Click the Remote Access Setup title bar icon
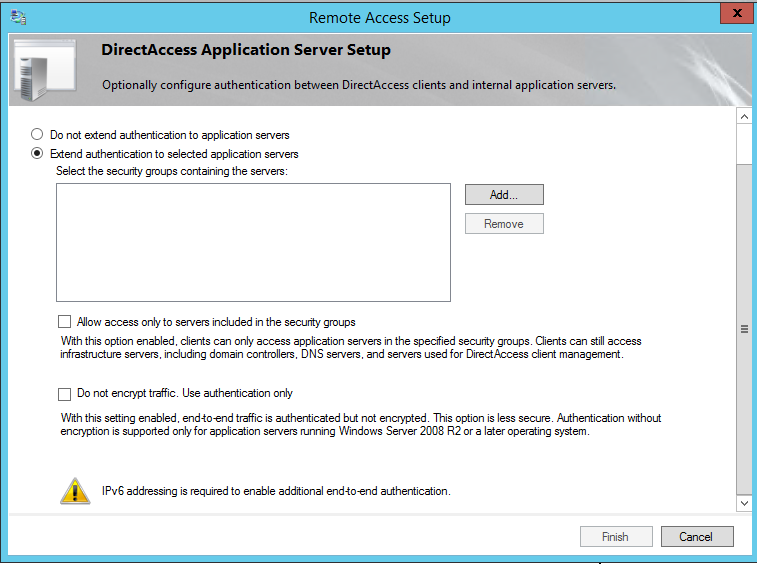Image resolution: width=757 pixels, height=564 pixels. (x=18, y=17)
